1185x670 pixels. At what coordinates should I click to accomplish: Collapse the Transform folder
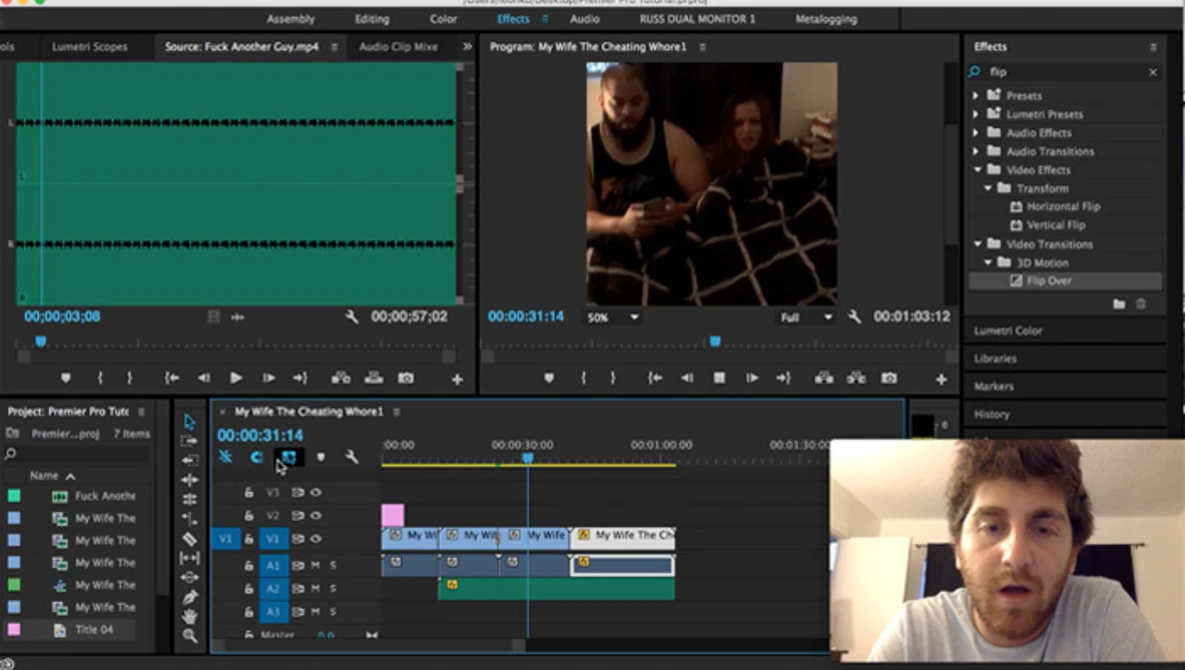[987, 188]
